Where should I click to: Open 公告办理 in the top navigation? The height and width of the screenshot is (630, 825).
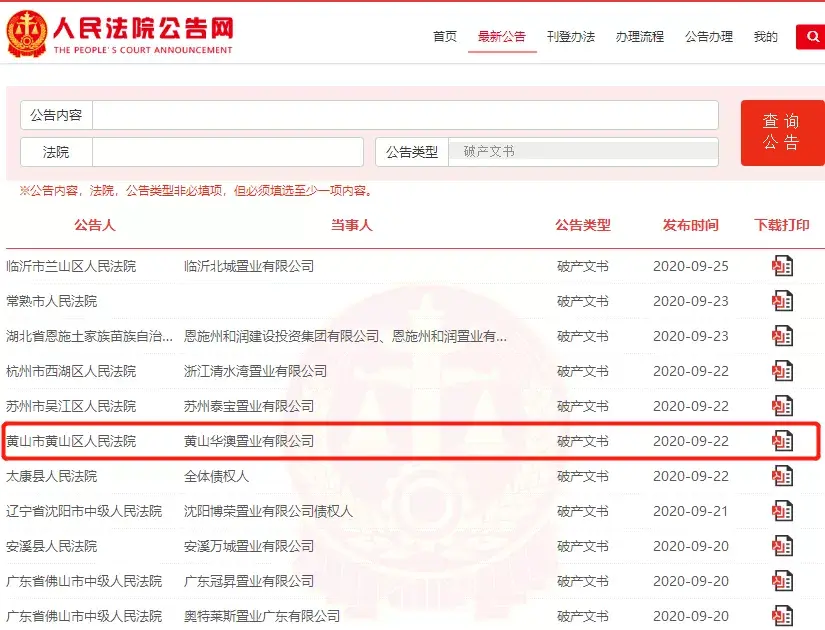coord(709,36)
